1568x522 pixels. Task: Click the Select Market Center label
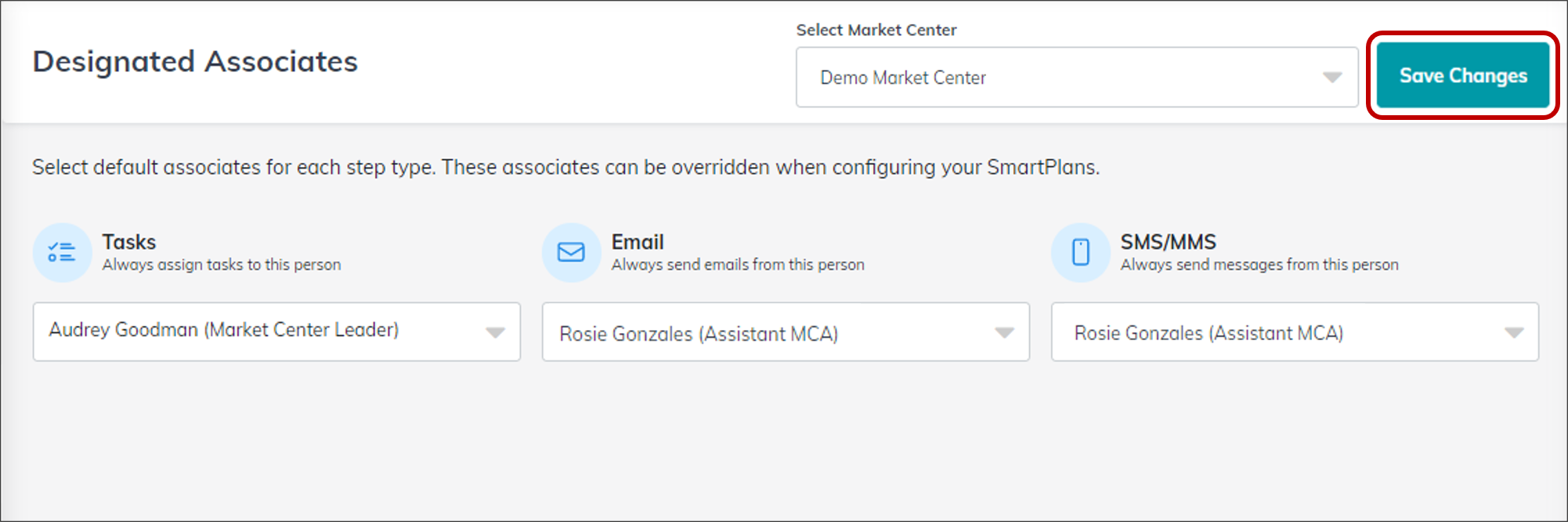[x=876, y=30]
